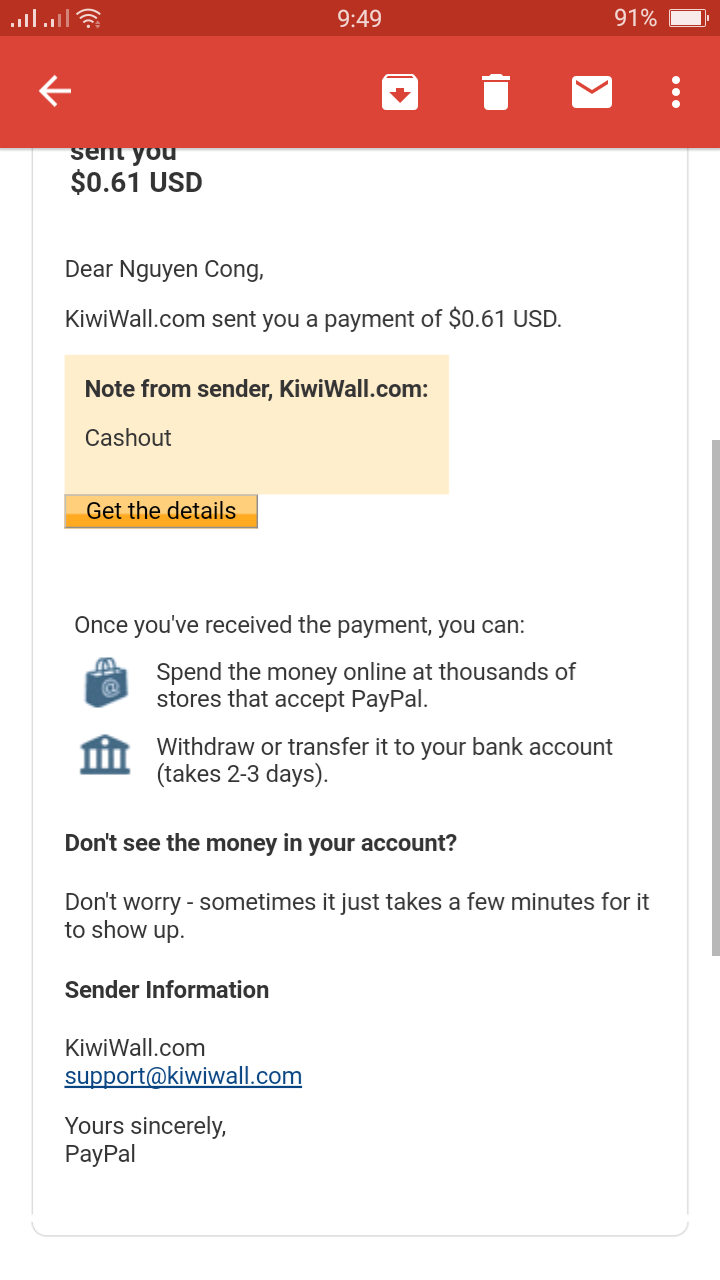
Task: Tap the 91% battery percentage text
Action: pos(635,18)
